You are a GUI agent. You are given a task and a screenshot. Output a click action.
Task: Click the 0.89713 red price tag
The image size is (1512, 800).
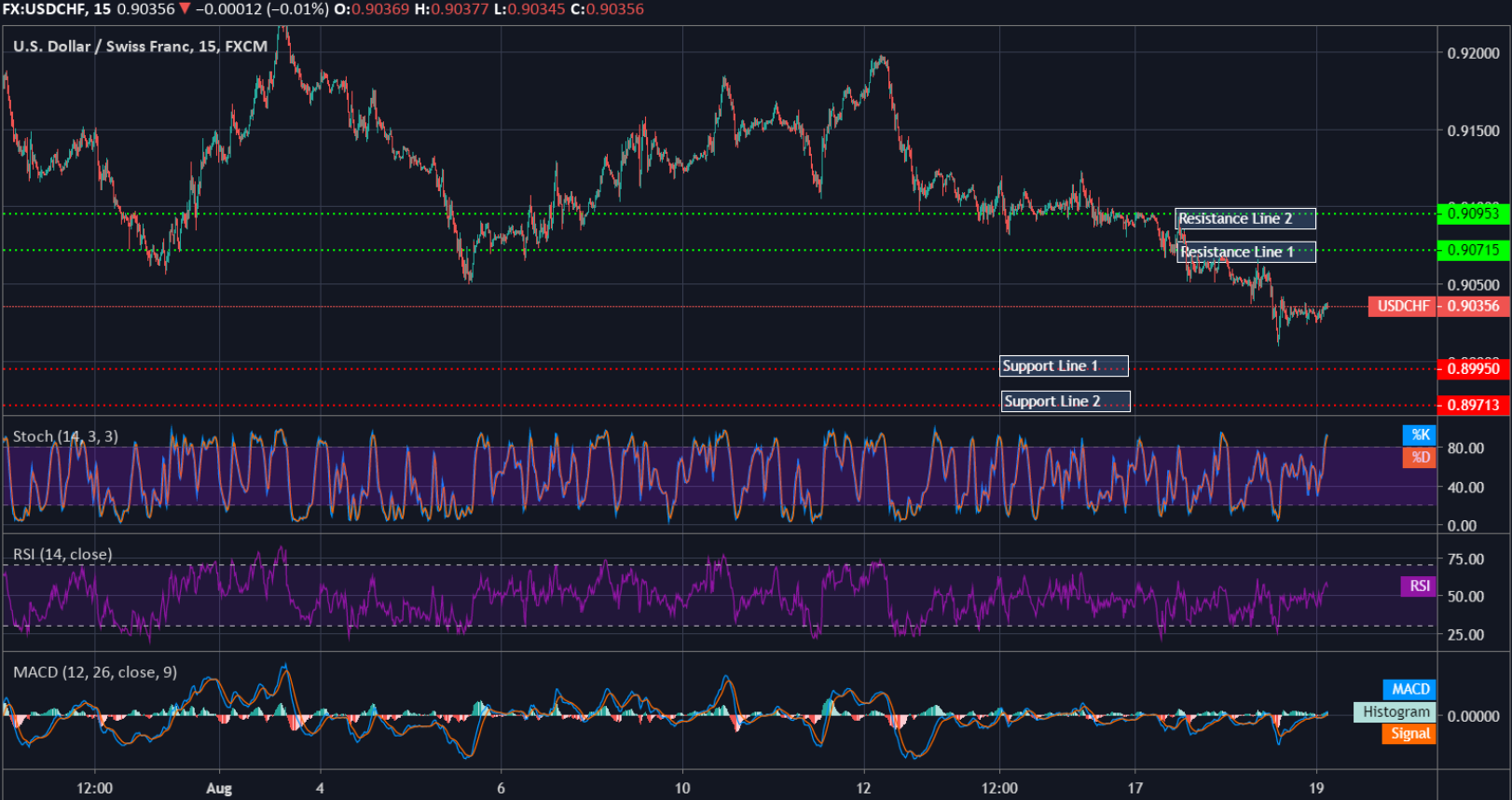coord(1473,405)
